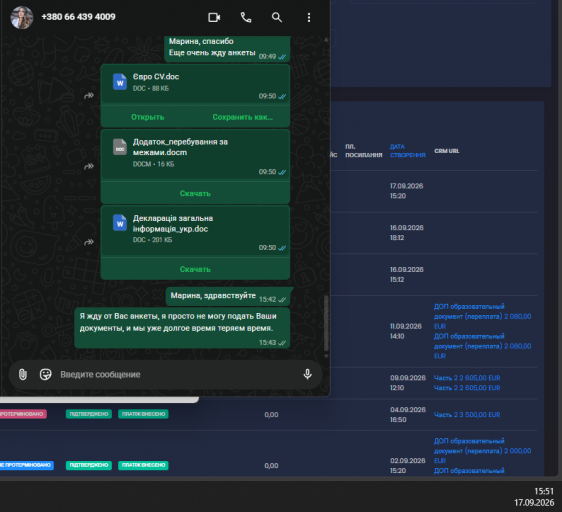Forward the Євро CV.doc message

pos(89,95)
